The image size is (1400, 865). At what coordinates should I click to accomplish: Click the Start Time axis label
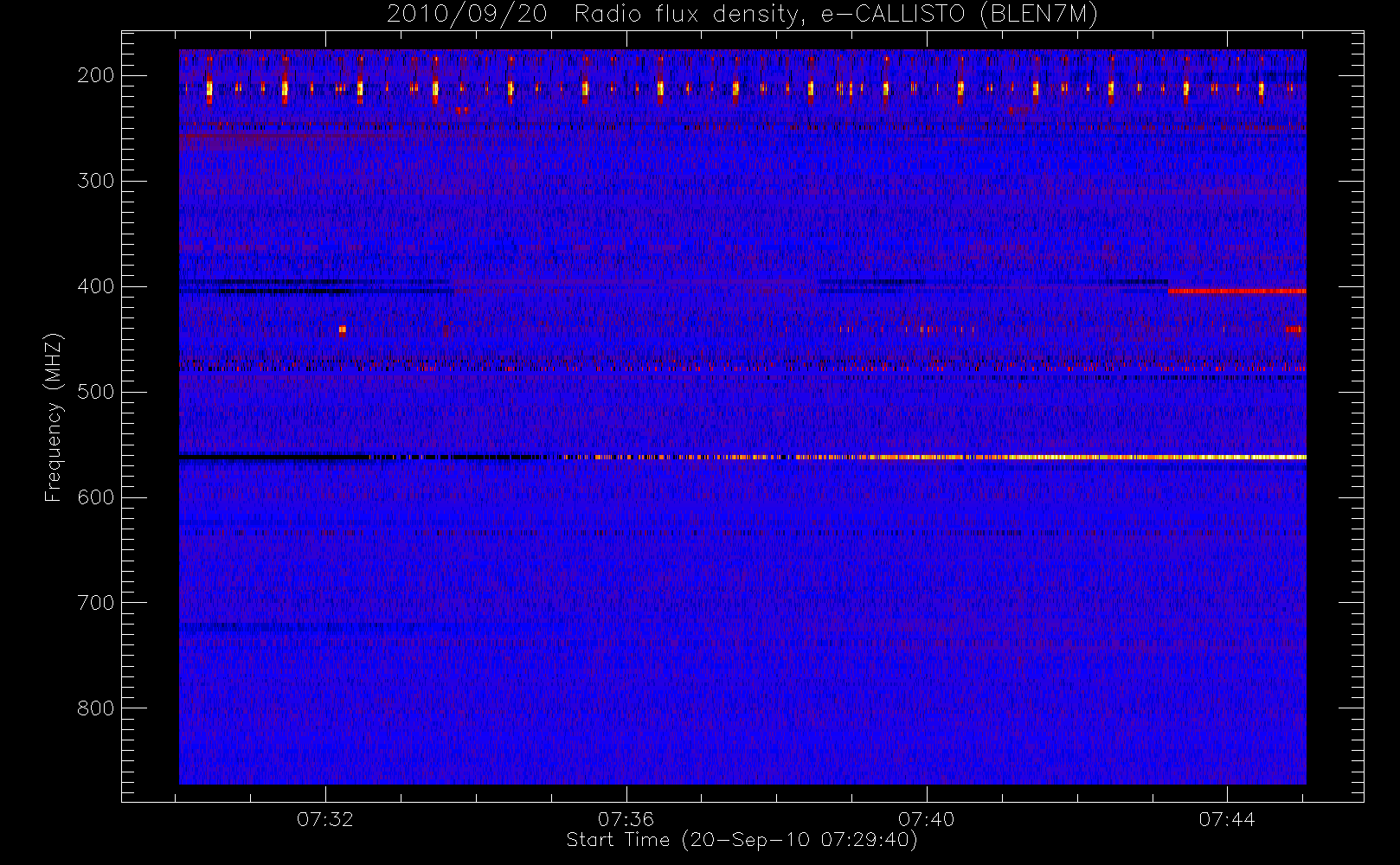(742, 840)
